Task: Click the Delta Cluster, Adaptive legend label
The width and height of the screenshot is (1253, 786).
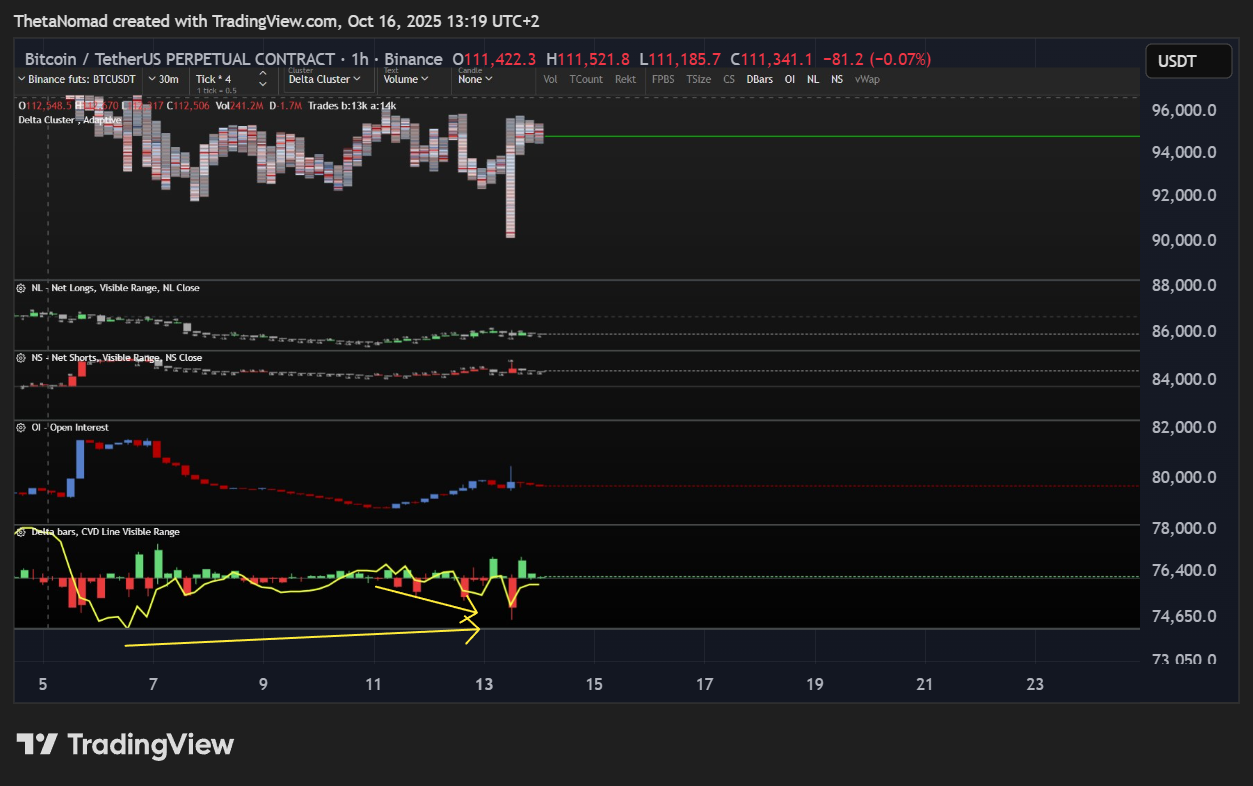Action: 69,120
